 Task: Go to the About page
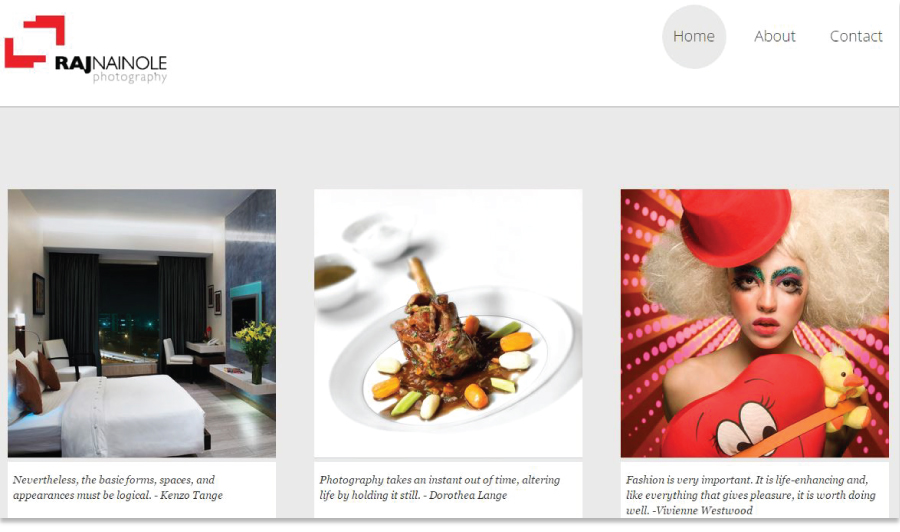774,36
